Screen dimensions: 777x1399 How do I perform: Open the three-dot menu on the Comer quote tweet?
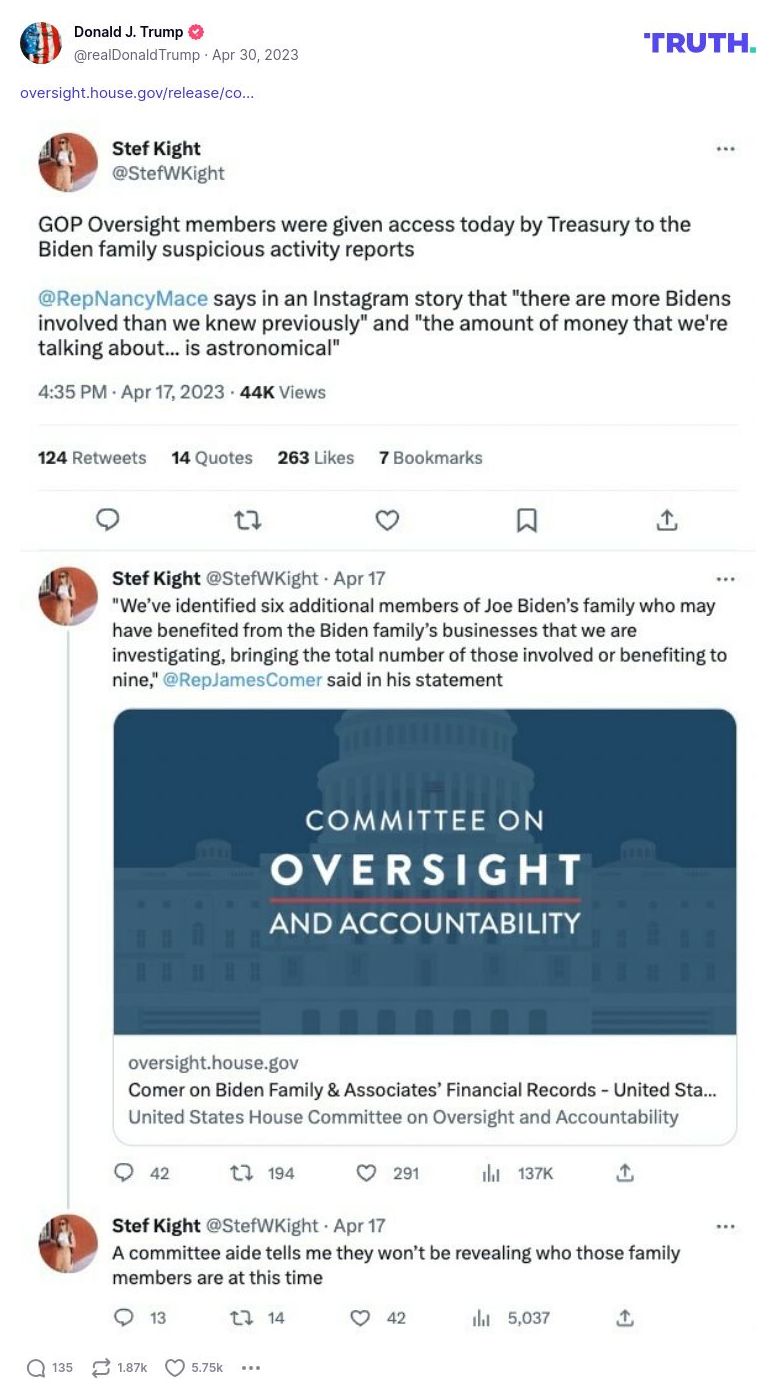(726, 579)
